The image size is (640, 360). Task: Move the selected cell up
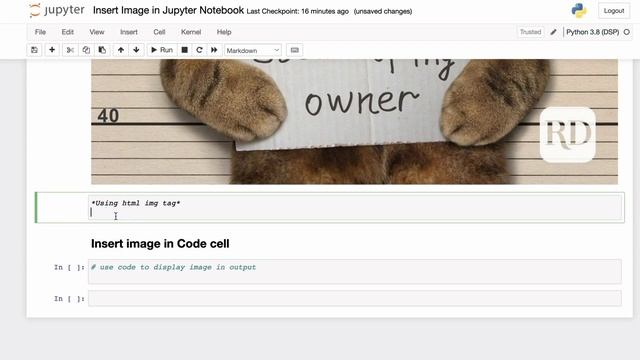121,50
